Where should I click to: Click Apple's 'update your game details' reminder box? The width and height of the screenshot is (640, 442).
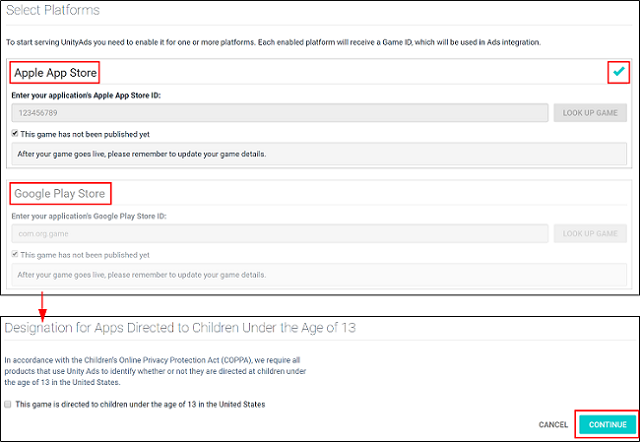click(319, 154)
